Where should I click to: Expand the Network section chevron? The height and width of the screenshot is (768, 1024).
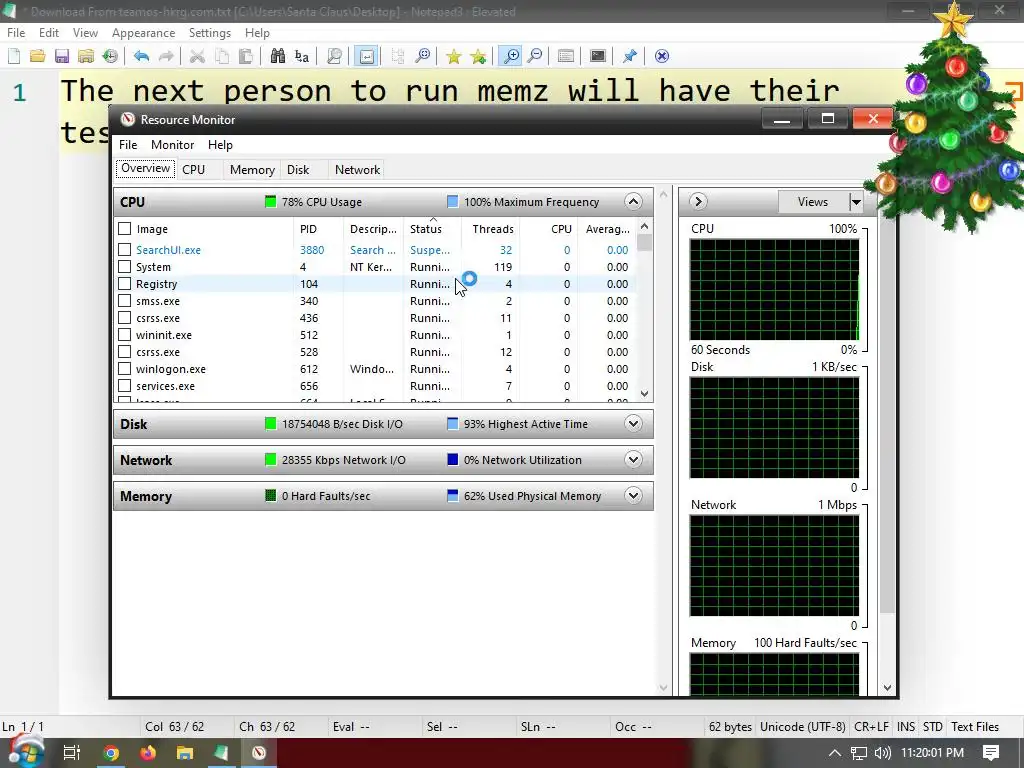[x=633, y=460]
